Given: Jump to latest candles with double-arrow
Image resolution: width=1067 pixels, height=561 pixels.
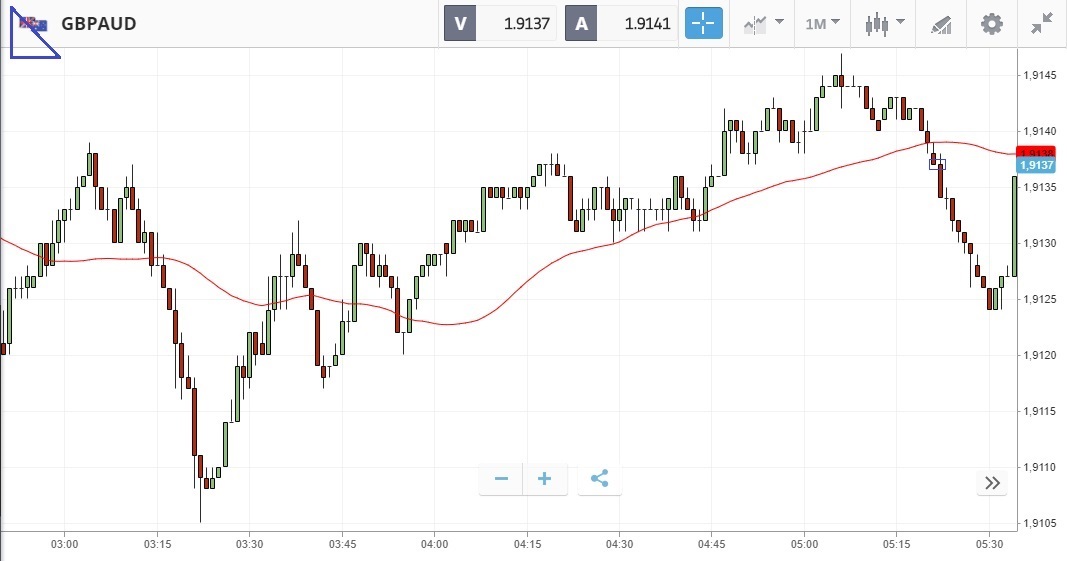Looking at the screenshot, I should pyautogui.click(x=992, y=483).
